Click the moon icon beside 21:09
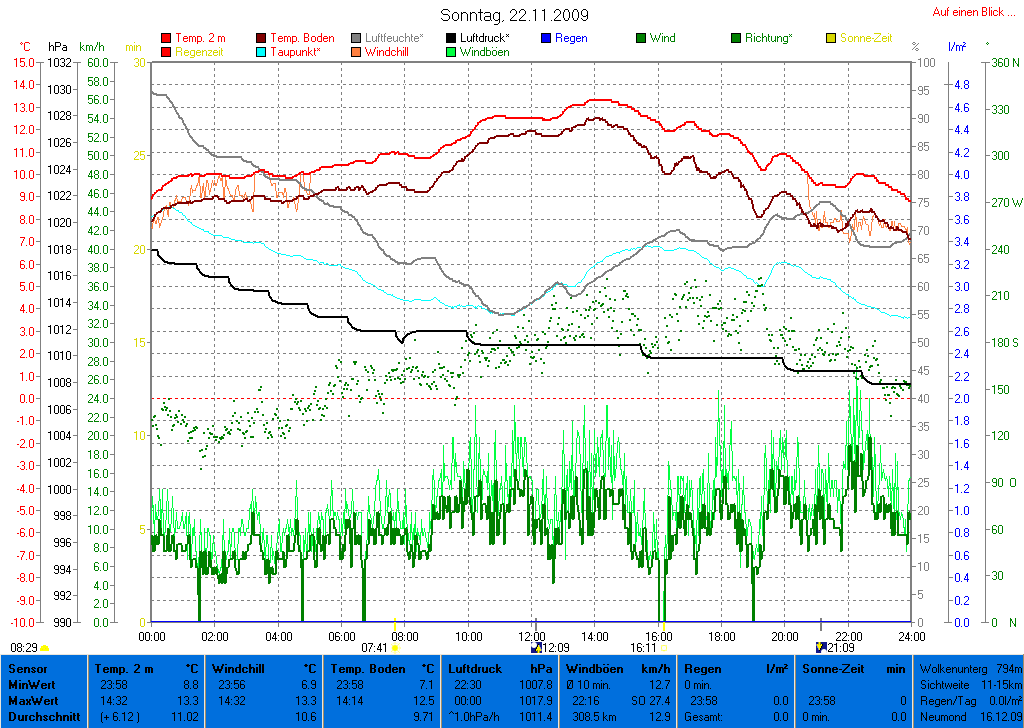This screenshot has height=728, width=1024. coord(822,648)
